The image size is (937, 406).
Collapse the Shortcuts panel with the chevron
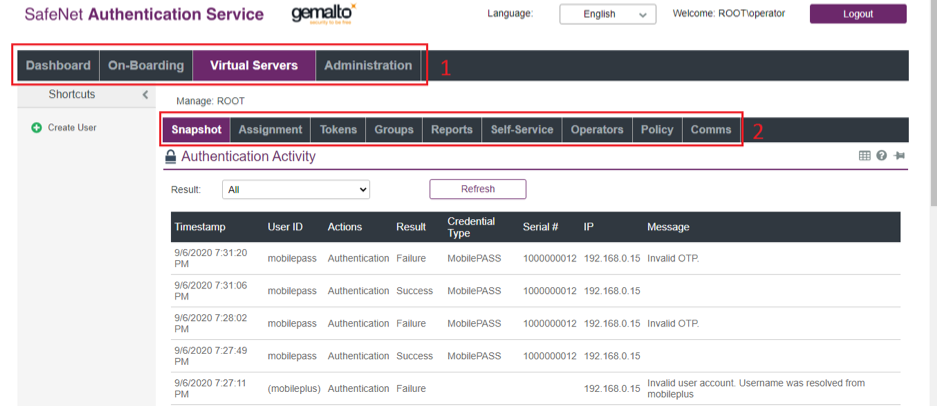click(145, 94)
